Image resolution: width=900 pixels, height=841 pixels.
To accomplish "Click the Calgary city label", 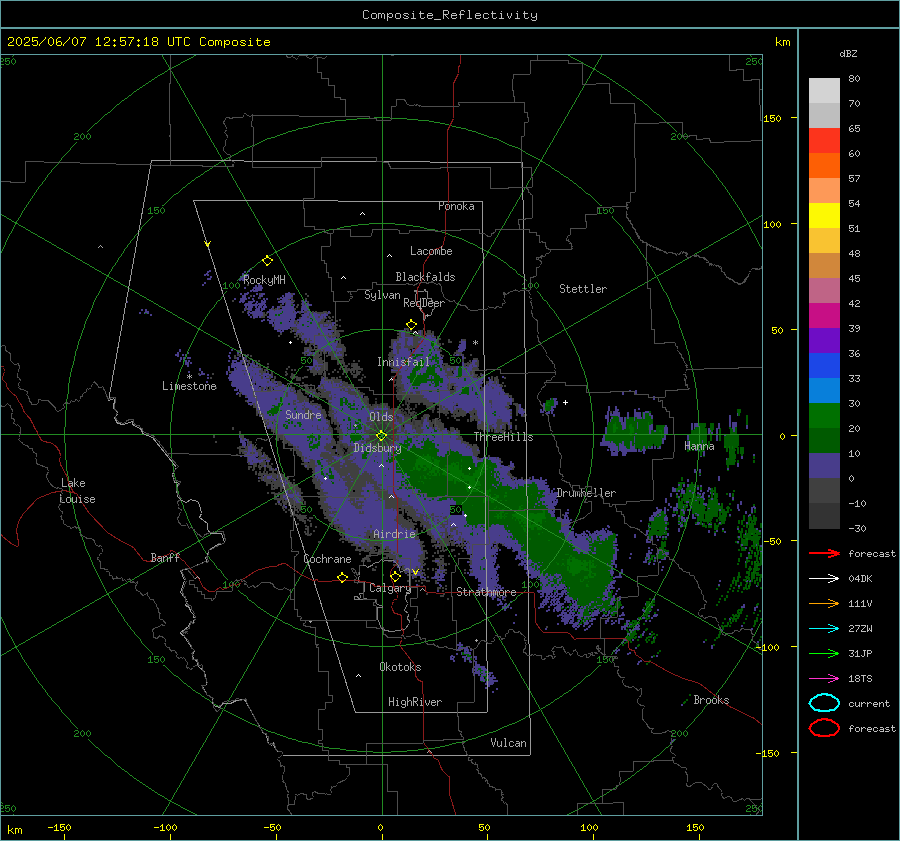I will click(x=390, y=588).
